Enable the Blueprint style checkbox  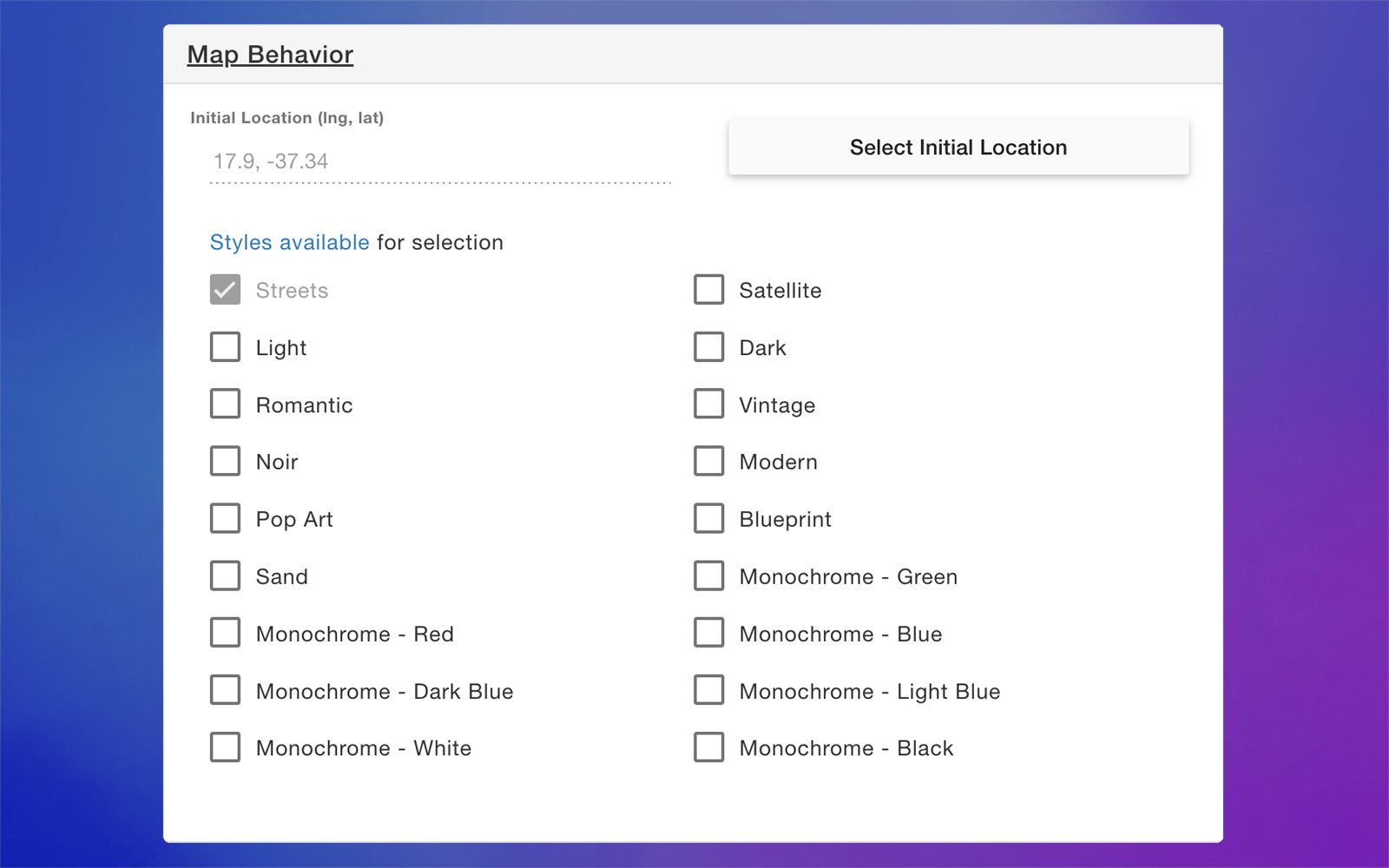708,518
